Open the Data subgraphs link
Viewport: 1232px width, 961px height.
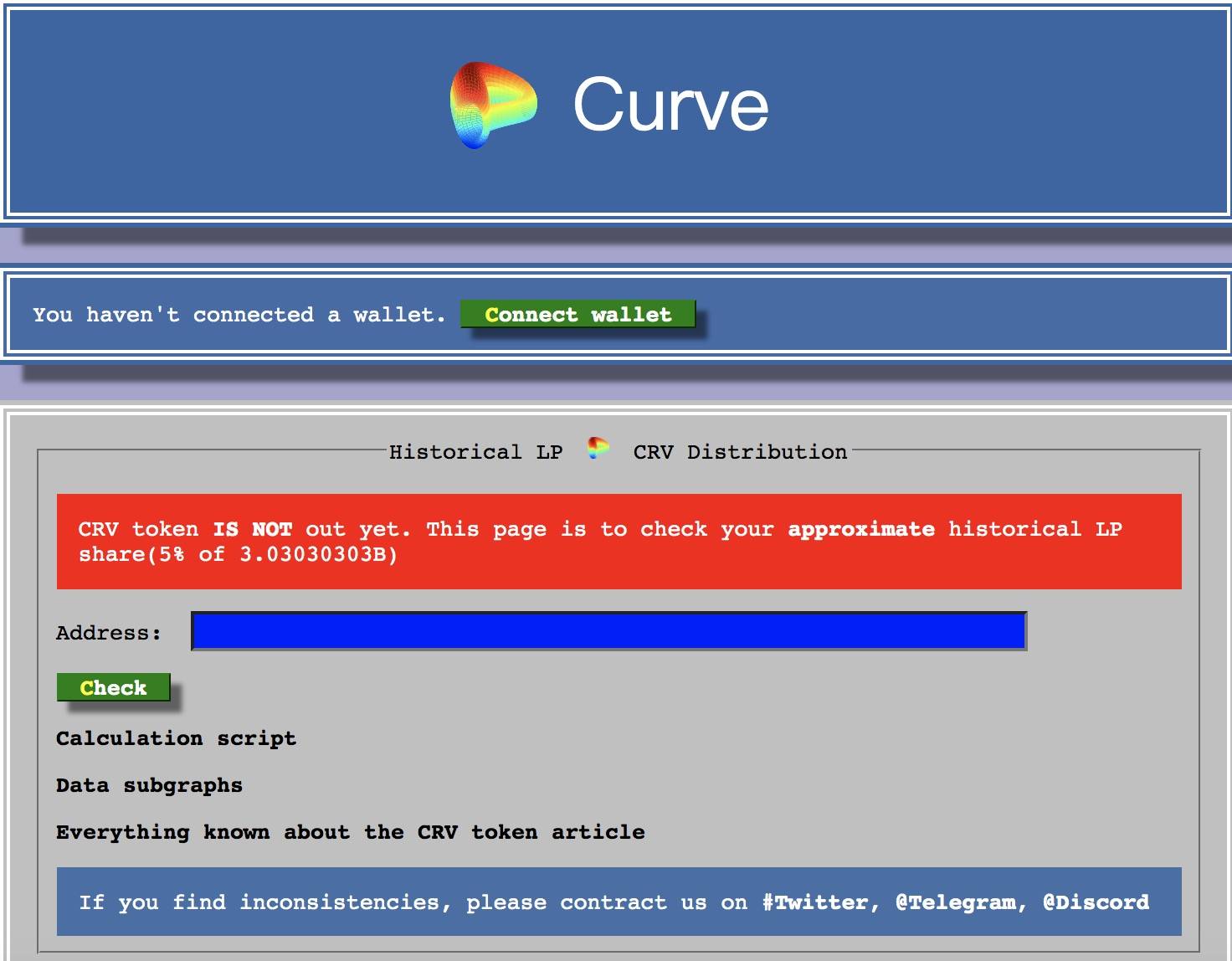tap(149, 785)
